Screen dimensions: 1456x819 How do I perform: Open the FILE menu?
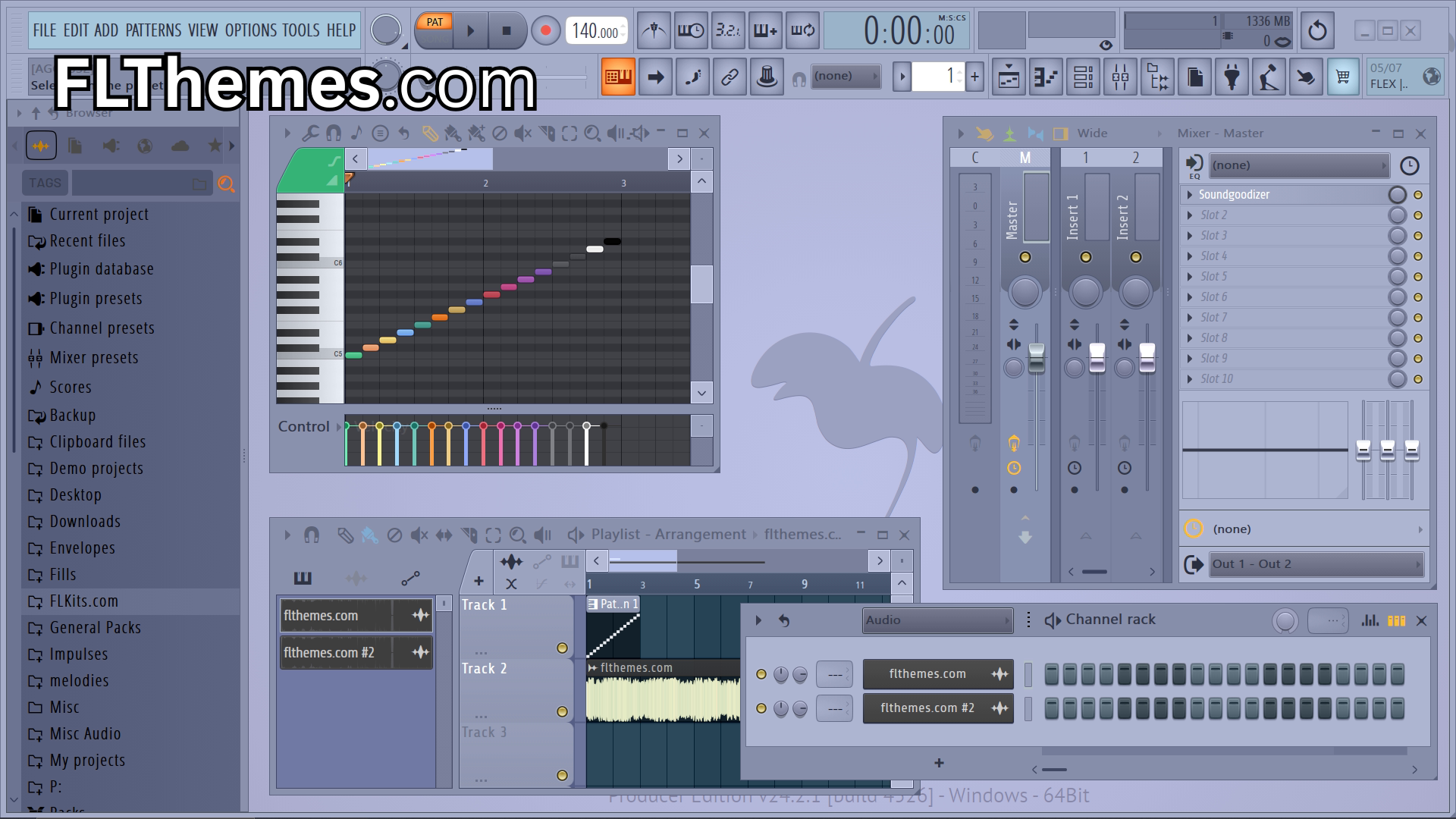tap(44, 30)
